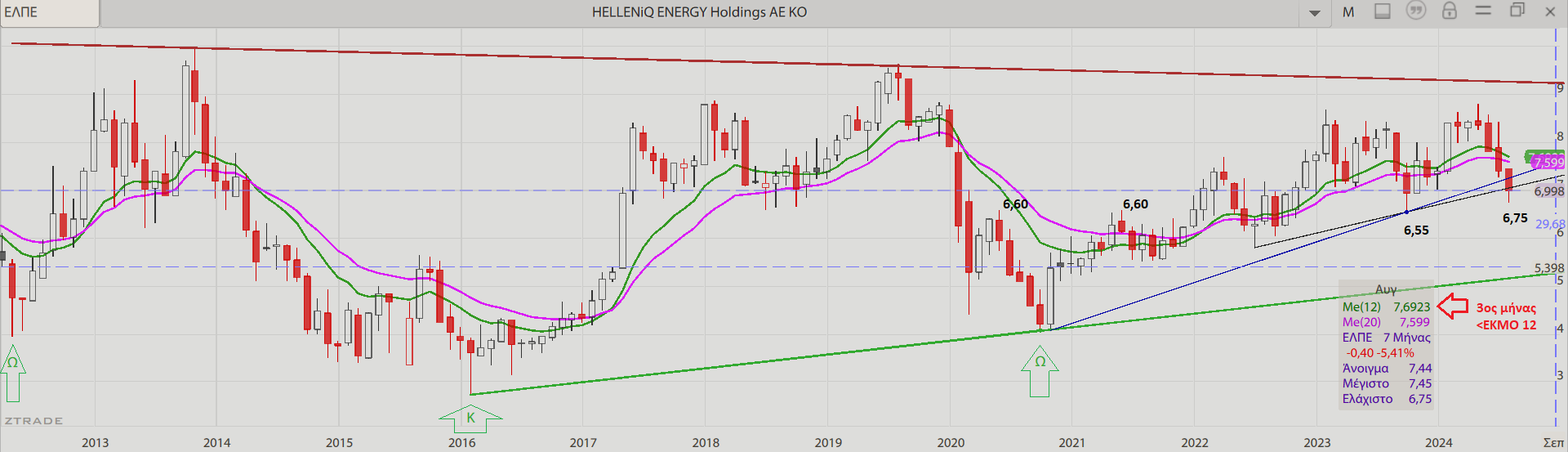Restore the chart window size
Screen dimensions: 1568x452
tap(1517, 10)
